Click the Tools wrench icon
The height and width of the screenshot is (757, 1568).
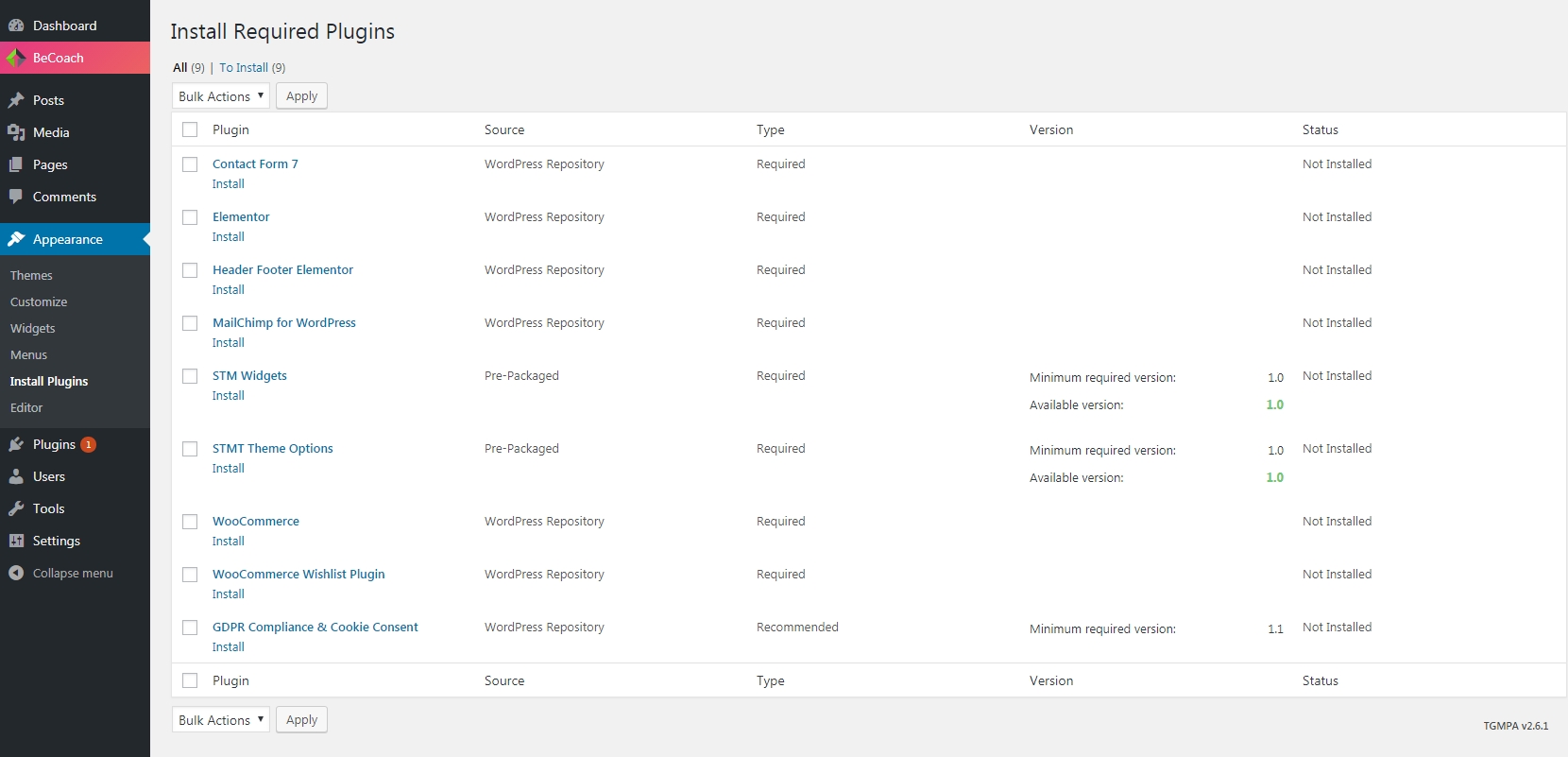[x=16, y=508]
